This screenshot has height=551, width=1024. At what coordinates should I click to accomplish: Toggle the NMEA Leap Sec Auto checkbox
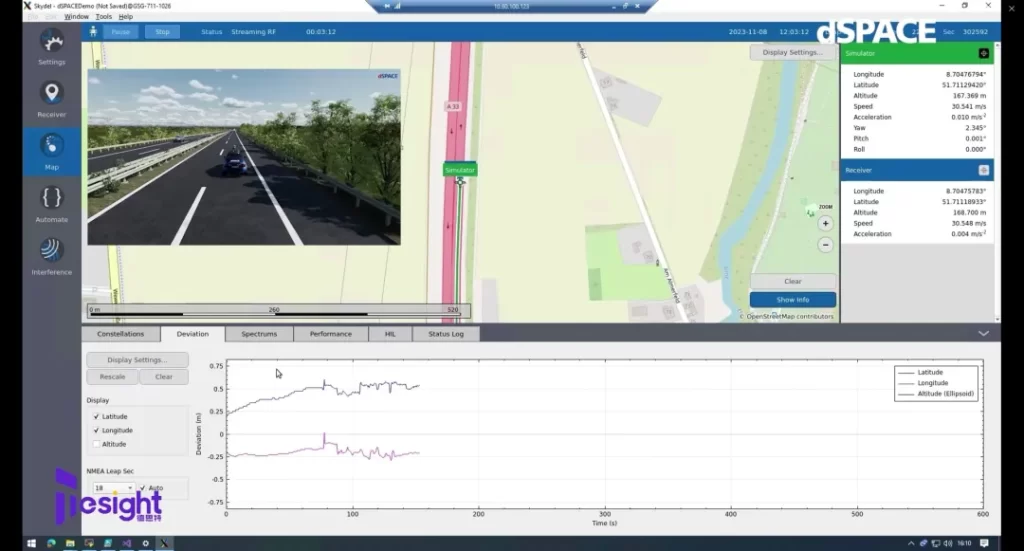143,488
